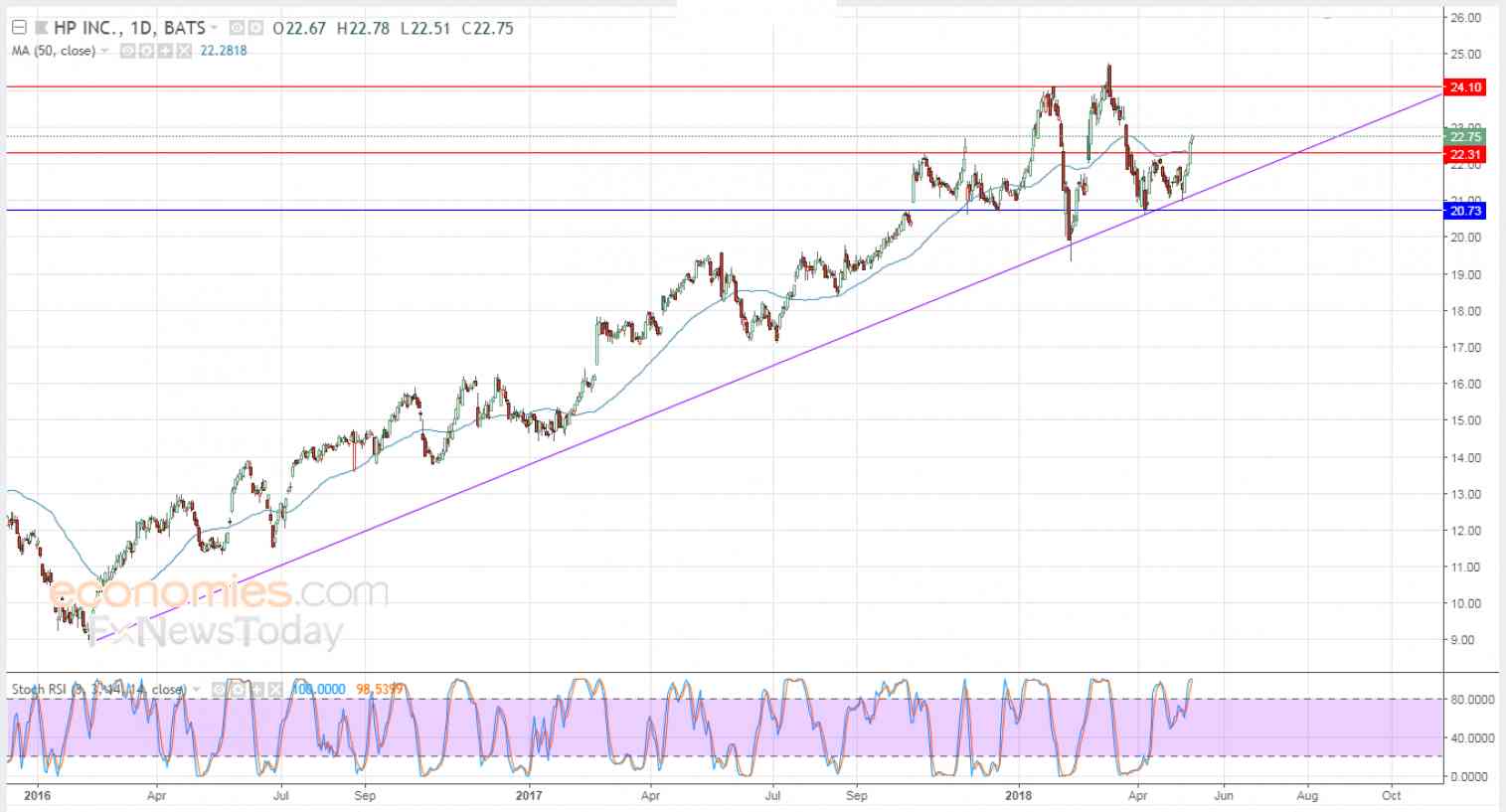This screenshot has height=812, width=1506.
Task: Click the 40.0000 Stoch RSI scale label
Action: [x=1472, y=737]
